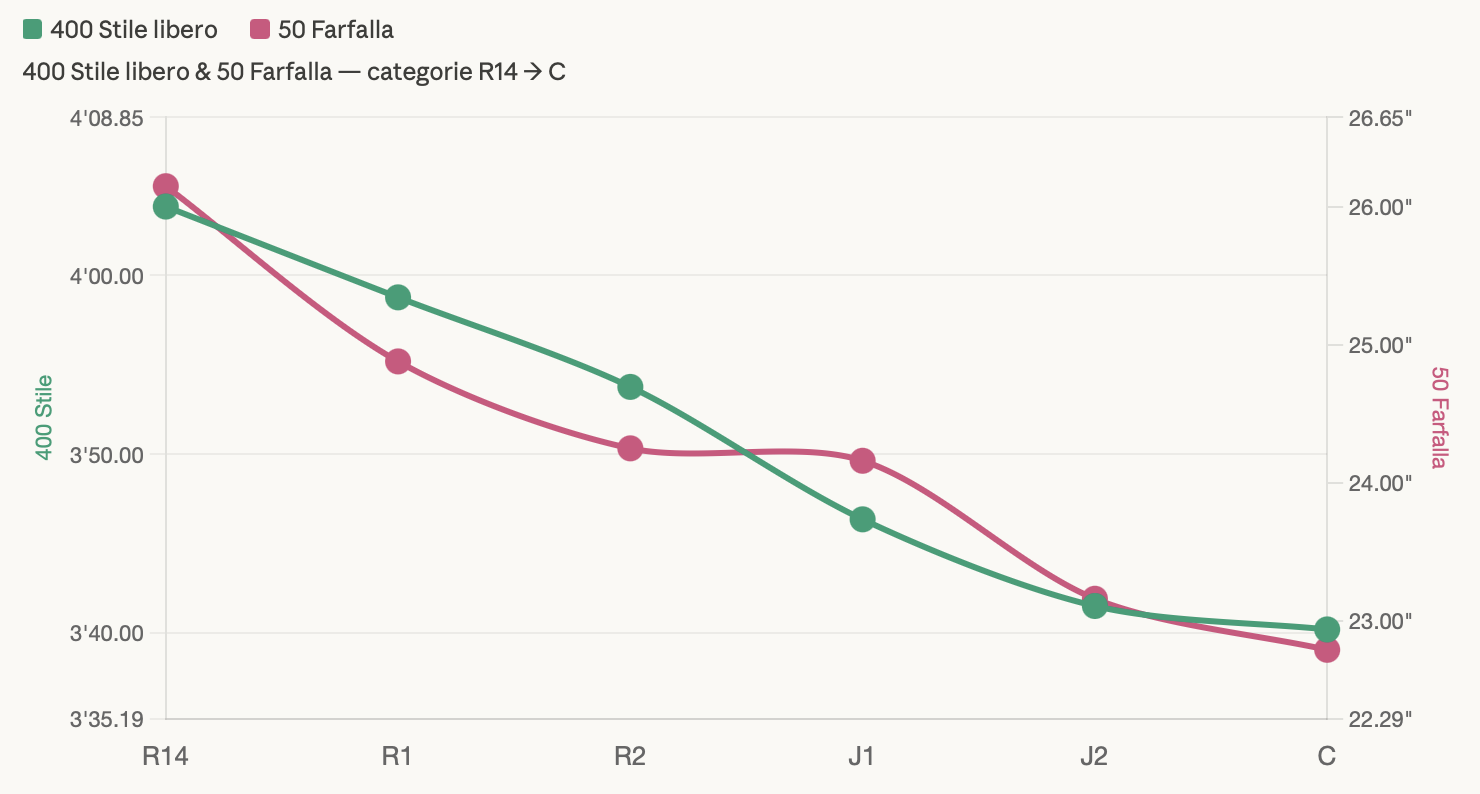Click the green 400 Stile libero legend swatch
The width and height of the screenshot is (1480, 794).
click(32, 30)
